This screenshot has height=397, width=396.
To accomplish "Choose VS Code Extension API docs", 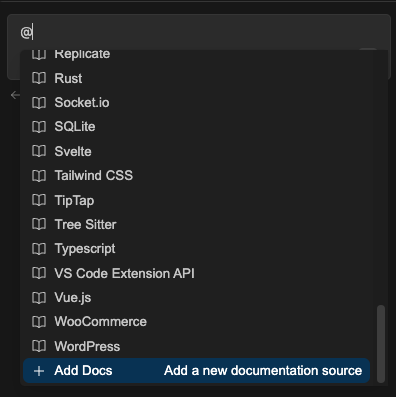I will tap(197, 273).
